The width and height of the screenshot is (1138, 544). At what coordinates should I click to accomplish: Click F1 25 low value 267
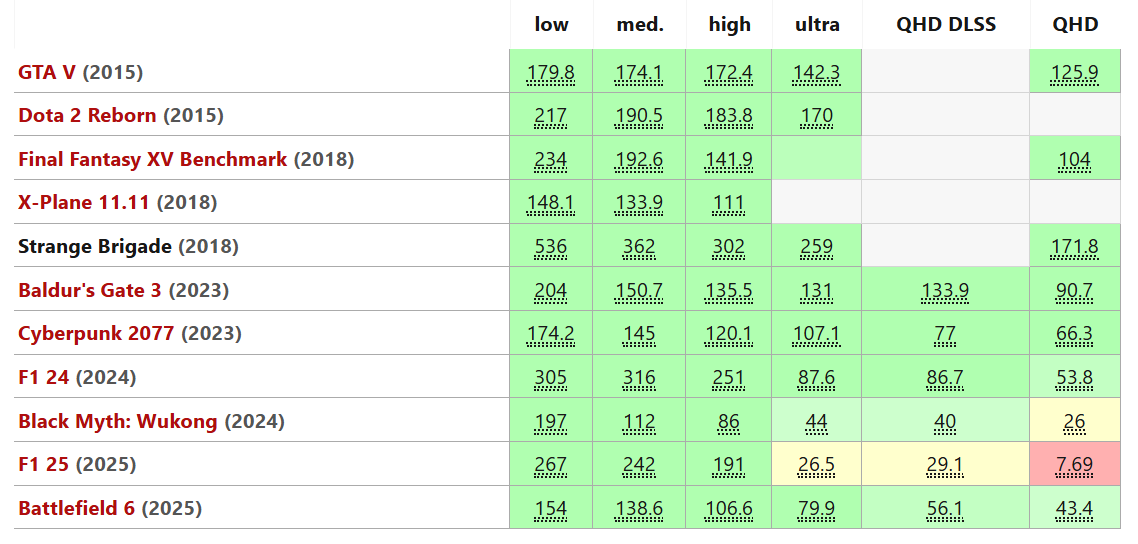[552, 465]
